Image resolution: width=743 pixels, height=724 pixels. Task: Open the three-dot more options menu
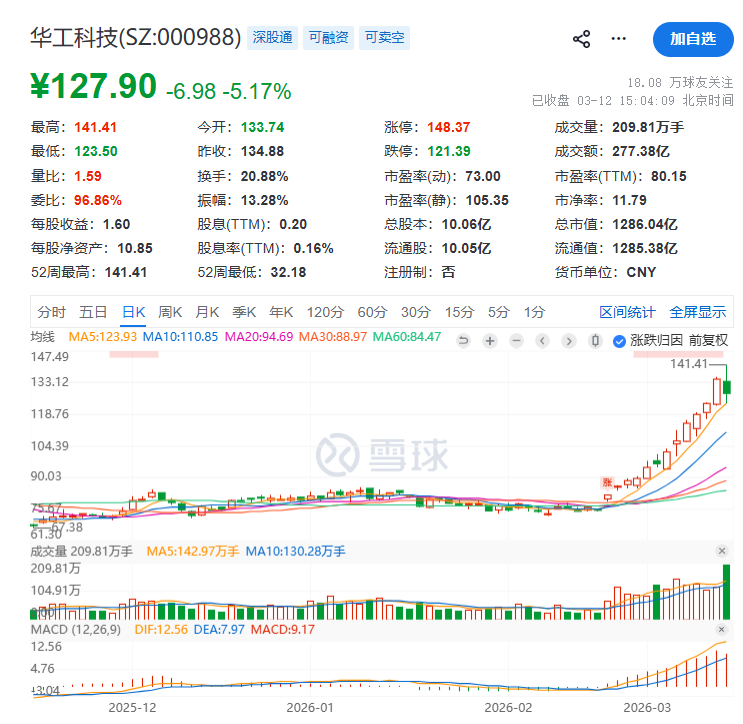[x=618, y=39]
